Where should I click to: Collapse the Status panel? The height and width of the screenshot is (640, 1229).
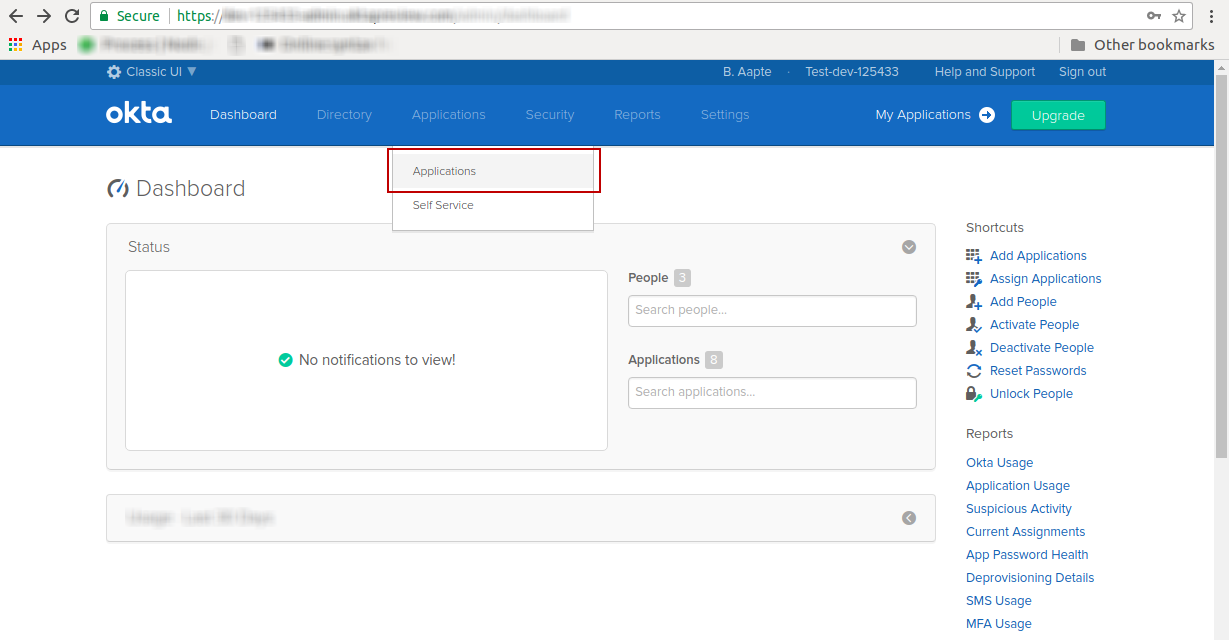click(x=908, y=247)
